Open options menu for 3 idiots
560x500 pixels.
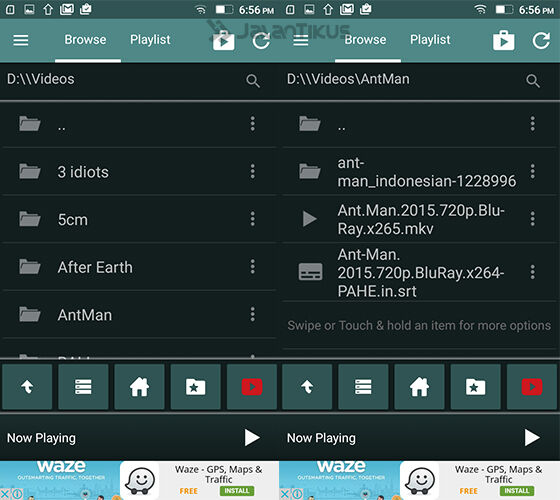pos(252,171)
